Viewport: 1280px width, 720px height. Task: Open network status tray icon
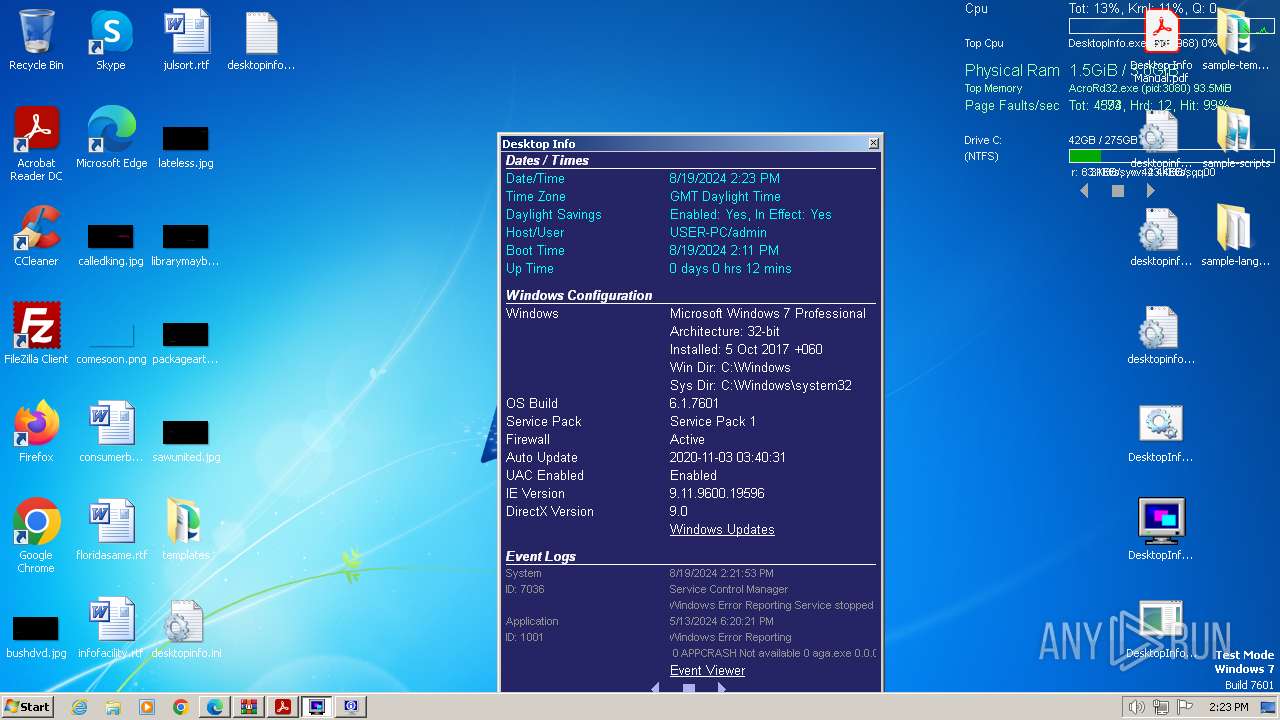pyautogui.click(x=1161, y=707)
